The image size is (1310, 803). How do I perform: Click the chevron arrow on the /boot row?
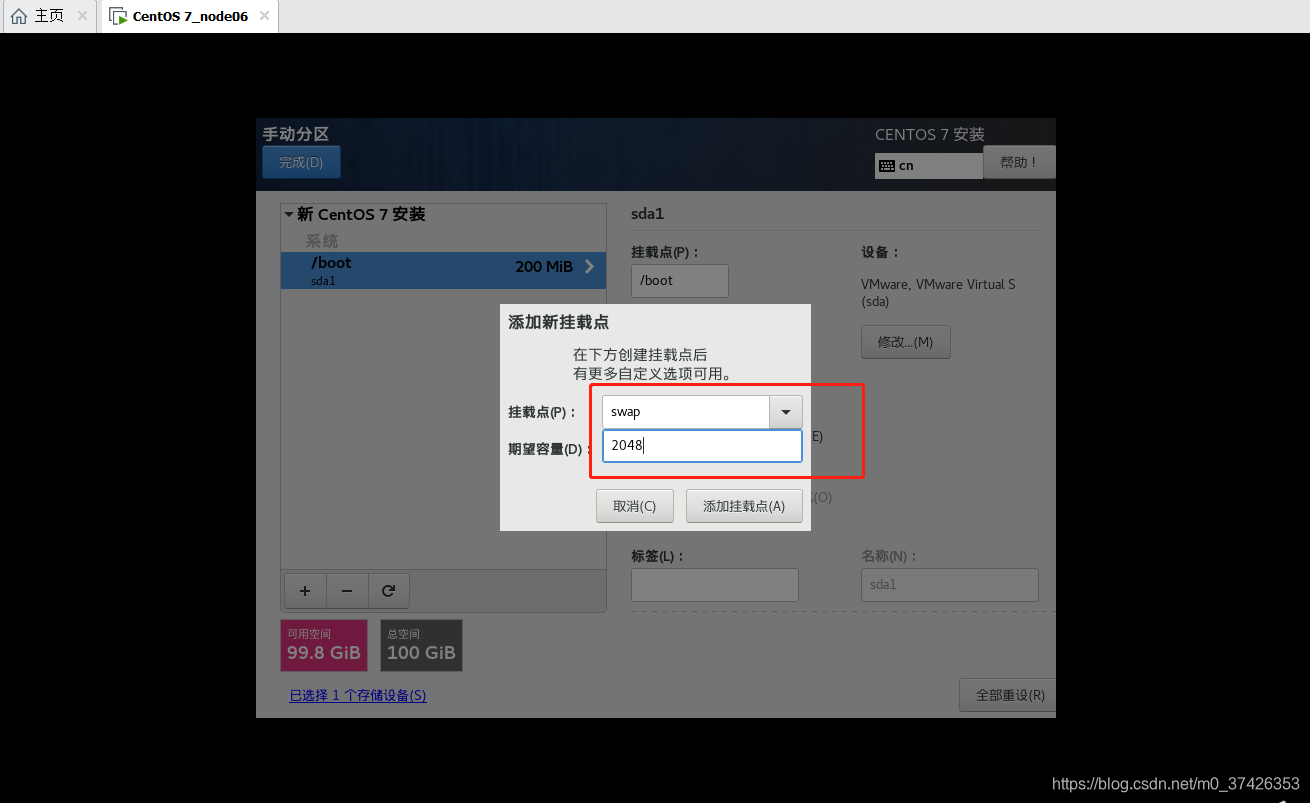coord(589,267)
